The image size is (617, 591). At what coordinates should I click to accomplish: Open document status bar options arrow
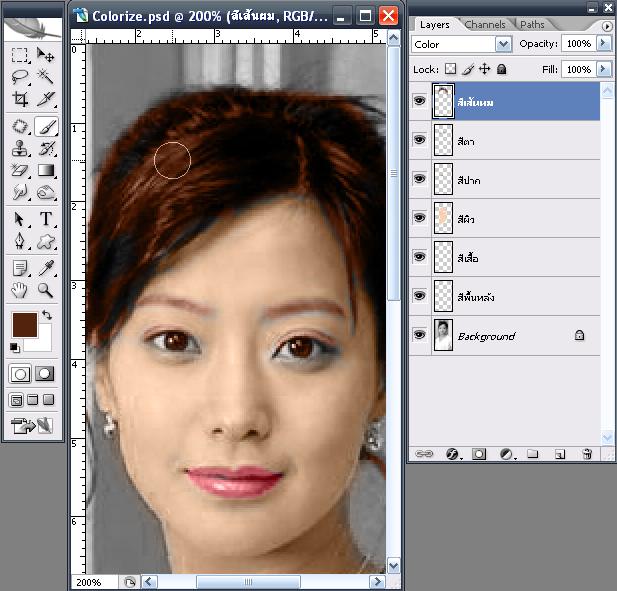tap(129, 582)
